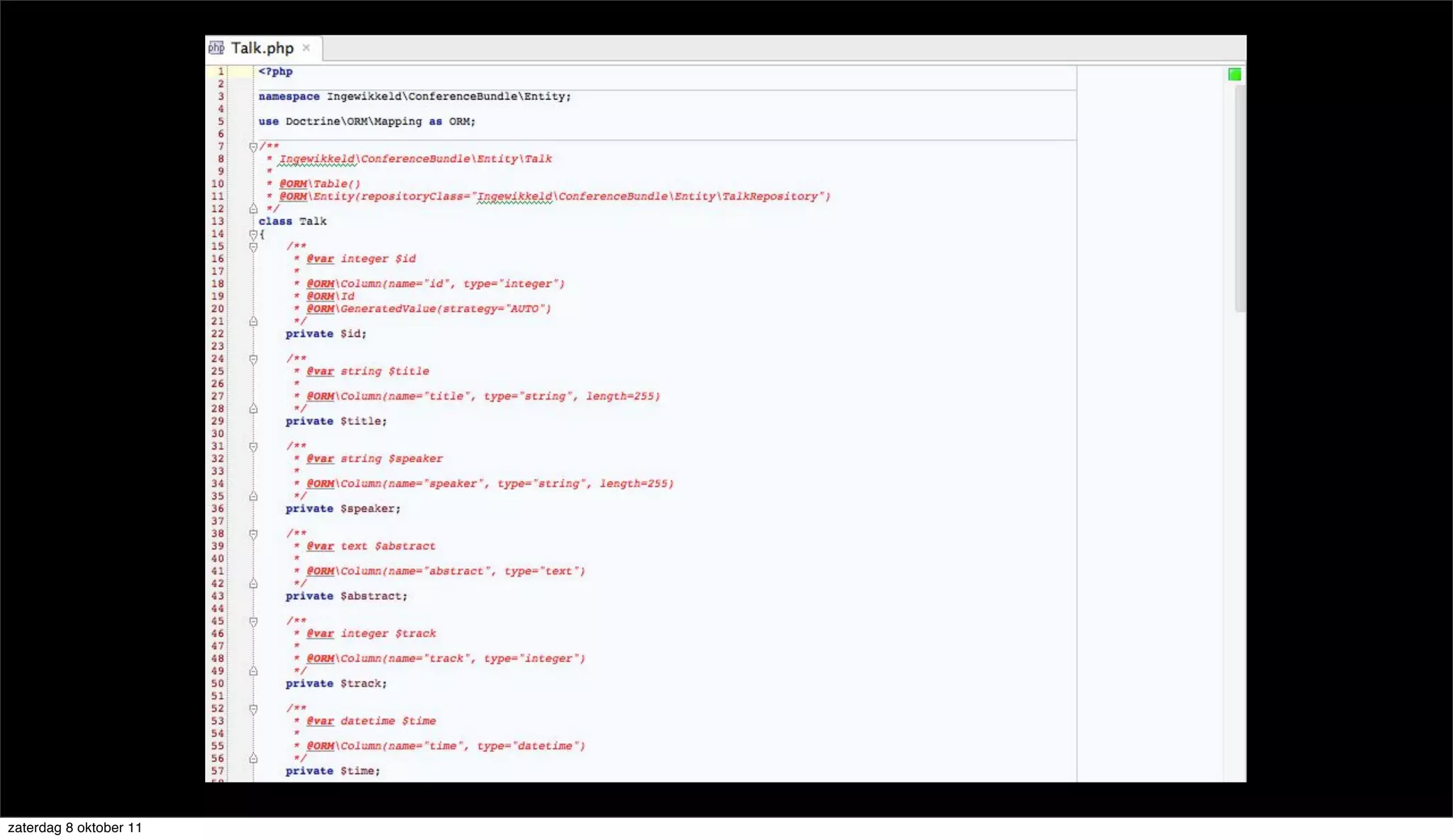Viewport: 1453px width, 840px height.
Task: Fold the $title docblock at line 24
Action: tap(253, 359)
